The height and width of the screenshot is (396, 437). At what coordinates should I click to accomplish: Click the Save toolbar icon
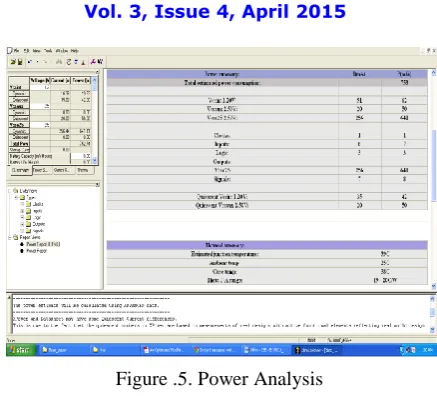click(20, 62)
